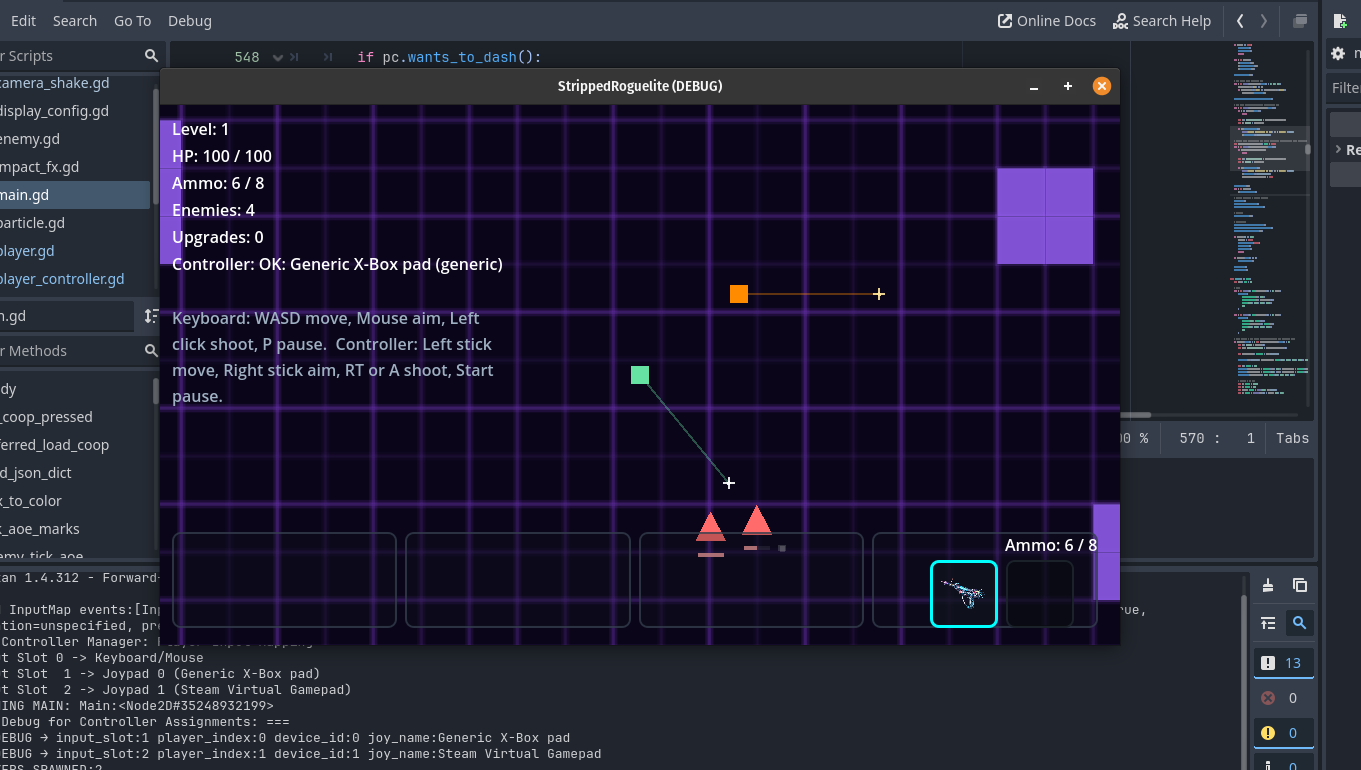This screenshot has width=1361, height=770.
Task: Click the copy output selection icon
Action: tap(1299, 586)
